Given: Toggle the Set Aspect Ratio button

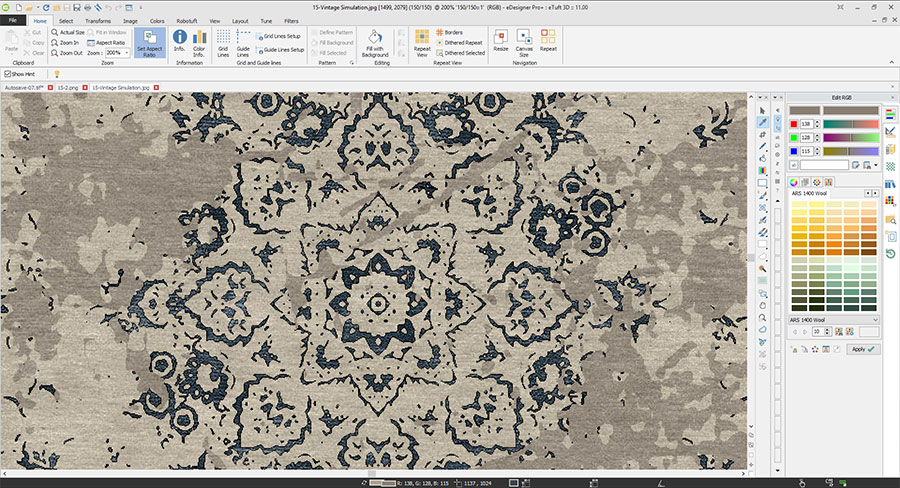Looking at the screenshot, I should pos(148,42).
